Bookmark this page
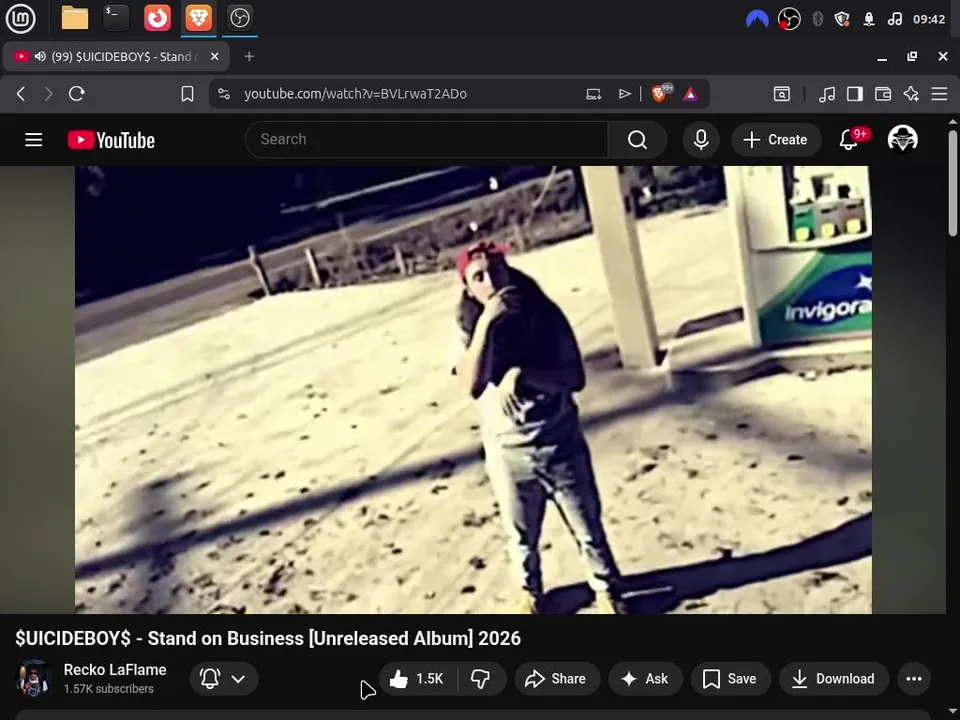Viewport: 960px width, 720px height. tap(187, 94)
